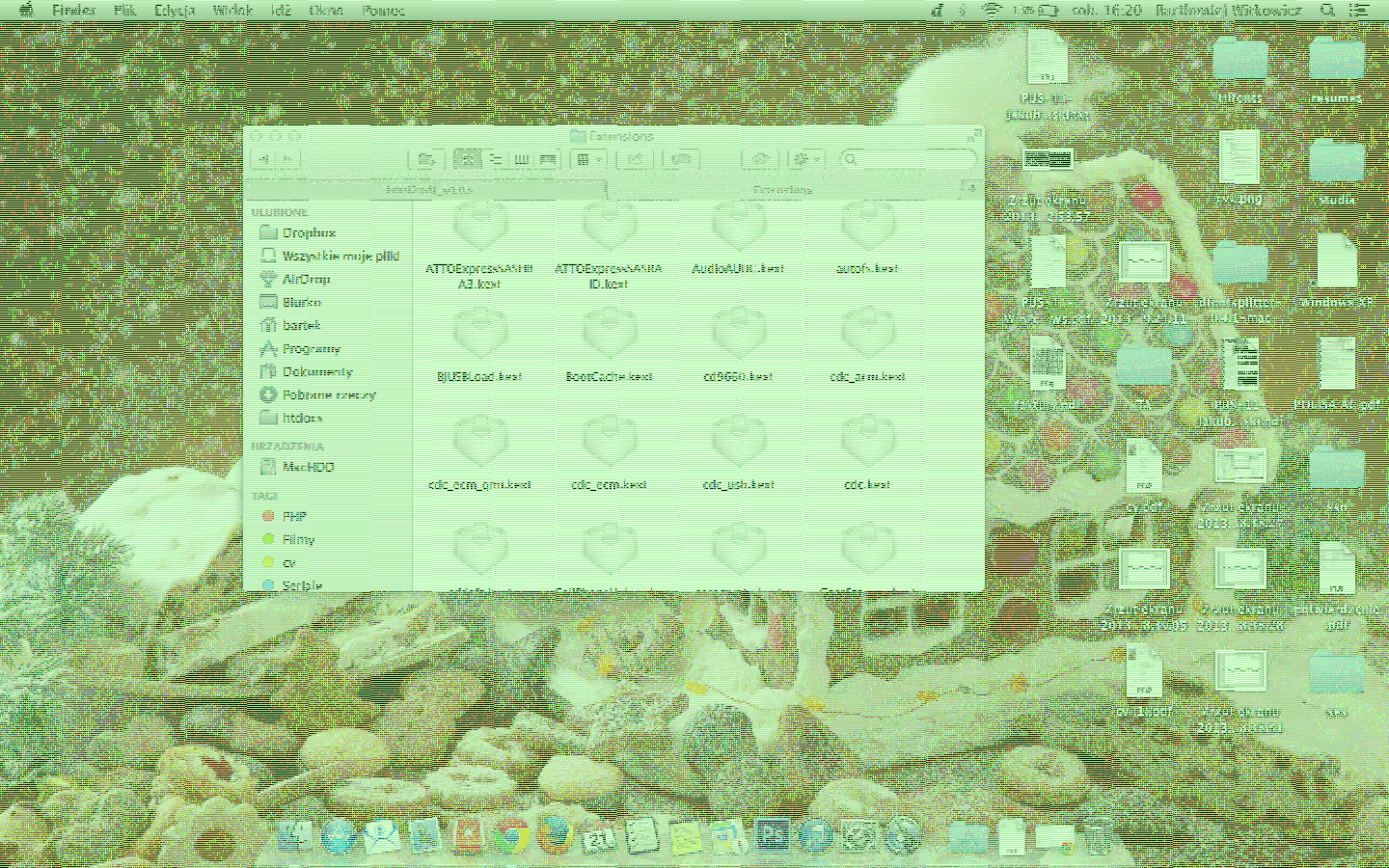Click the Quick Look eye icon
Viewport: 1389px width, 868px height.
click(x=761, y=159)
